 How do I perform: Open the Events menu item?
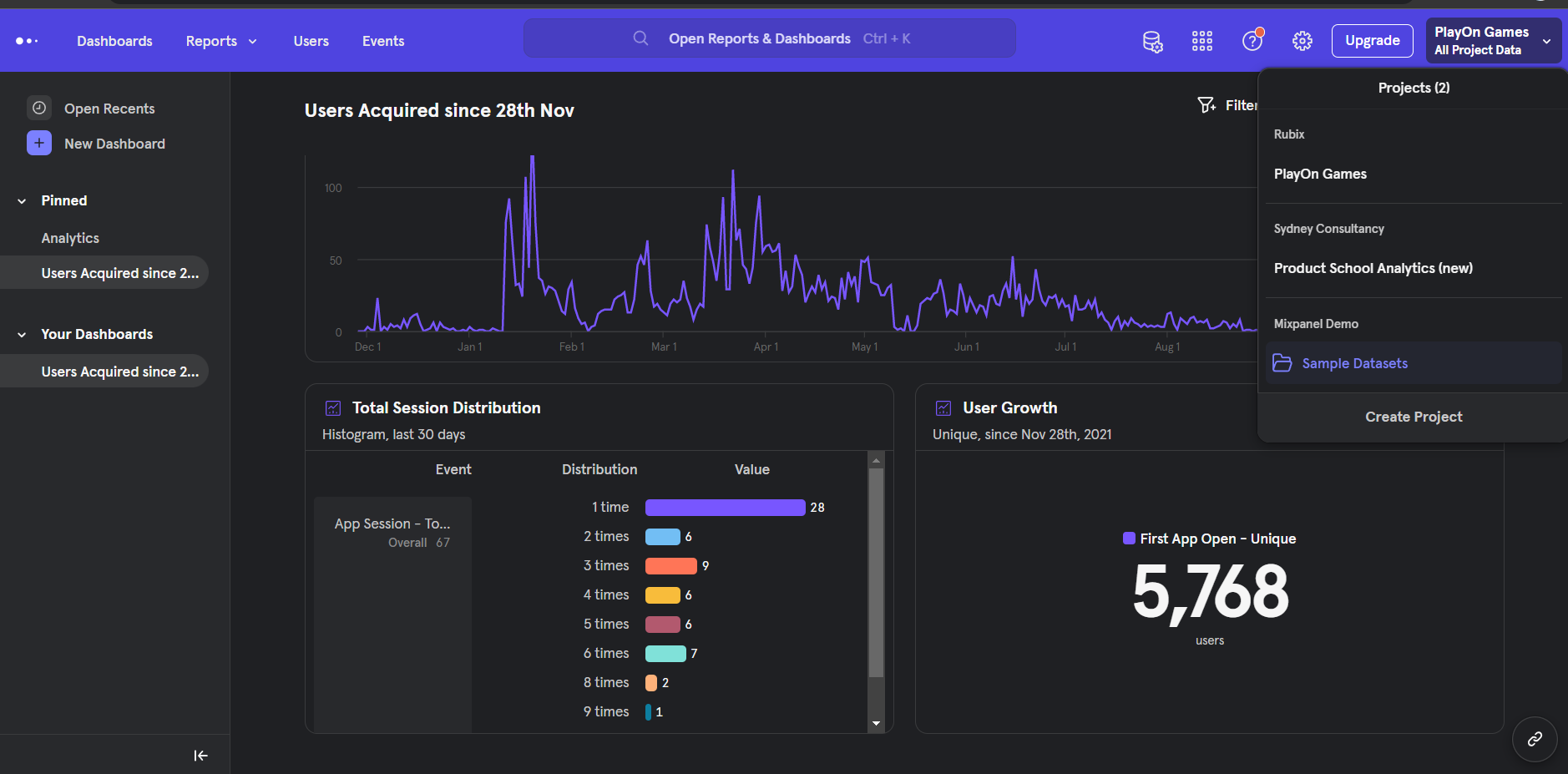tap(382, 40)
